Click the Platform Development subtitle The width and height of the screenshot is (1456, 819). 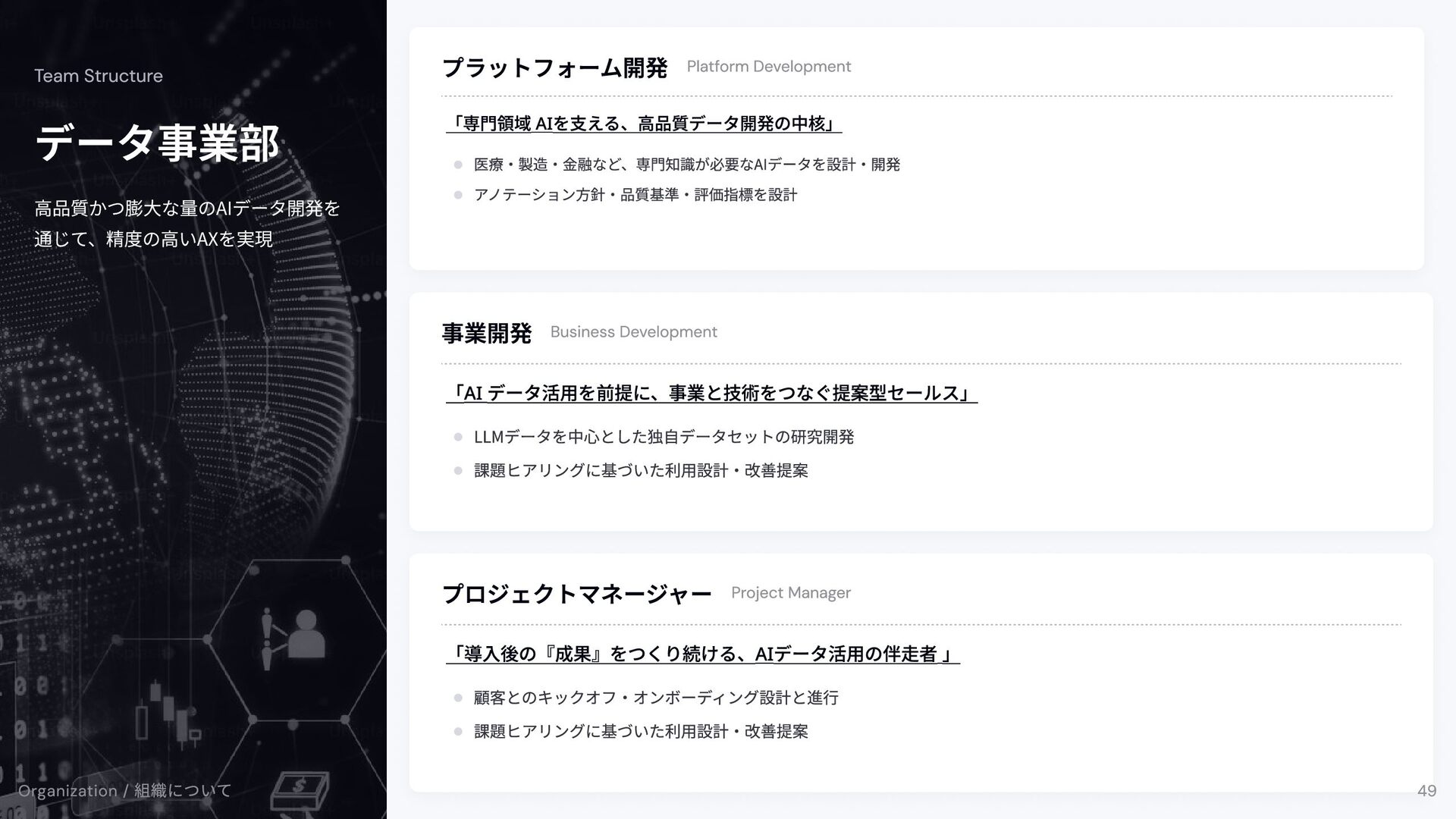769,67
